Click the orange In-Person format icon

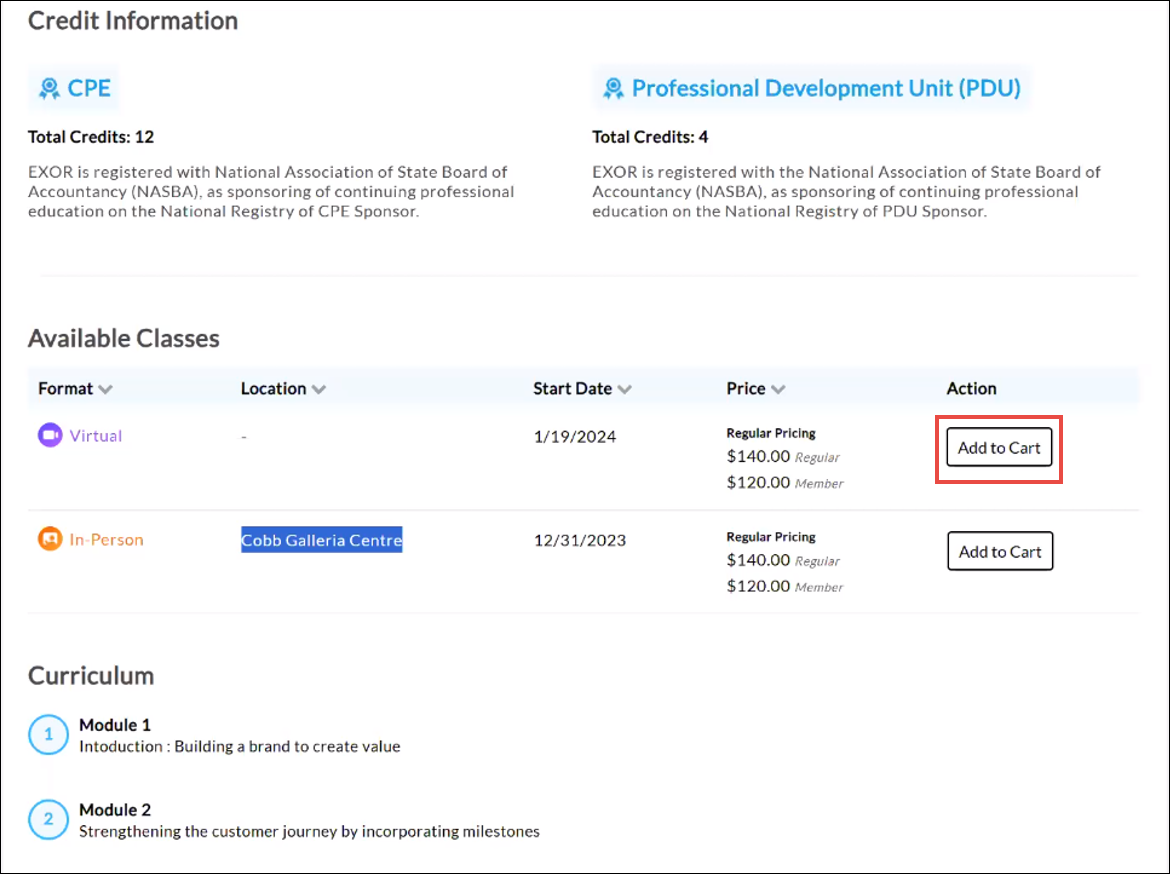(50, 540)
